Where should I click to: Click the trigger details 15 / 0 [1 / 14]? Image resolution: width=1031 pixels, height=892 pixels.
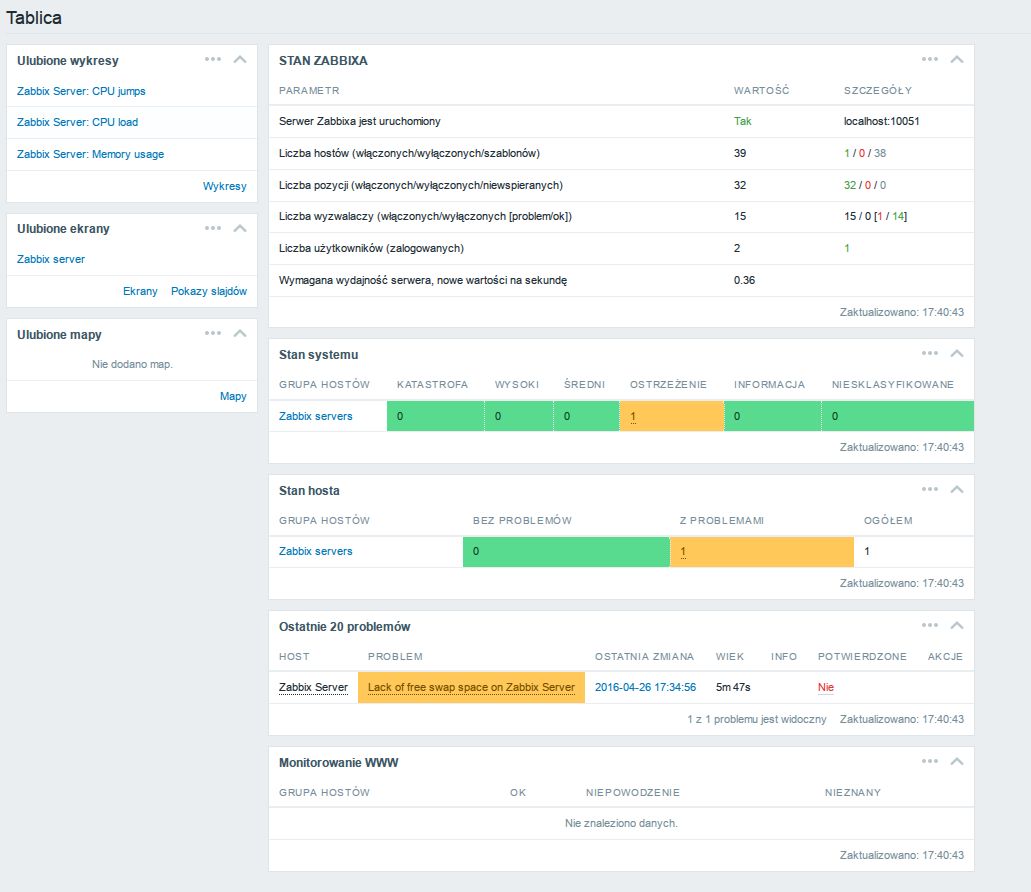tap(875, 216)
